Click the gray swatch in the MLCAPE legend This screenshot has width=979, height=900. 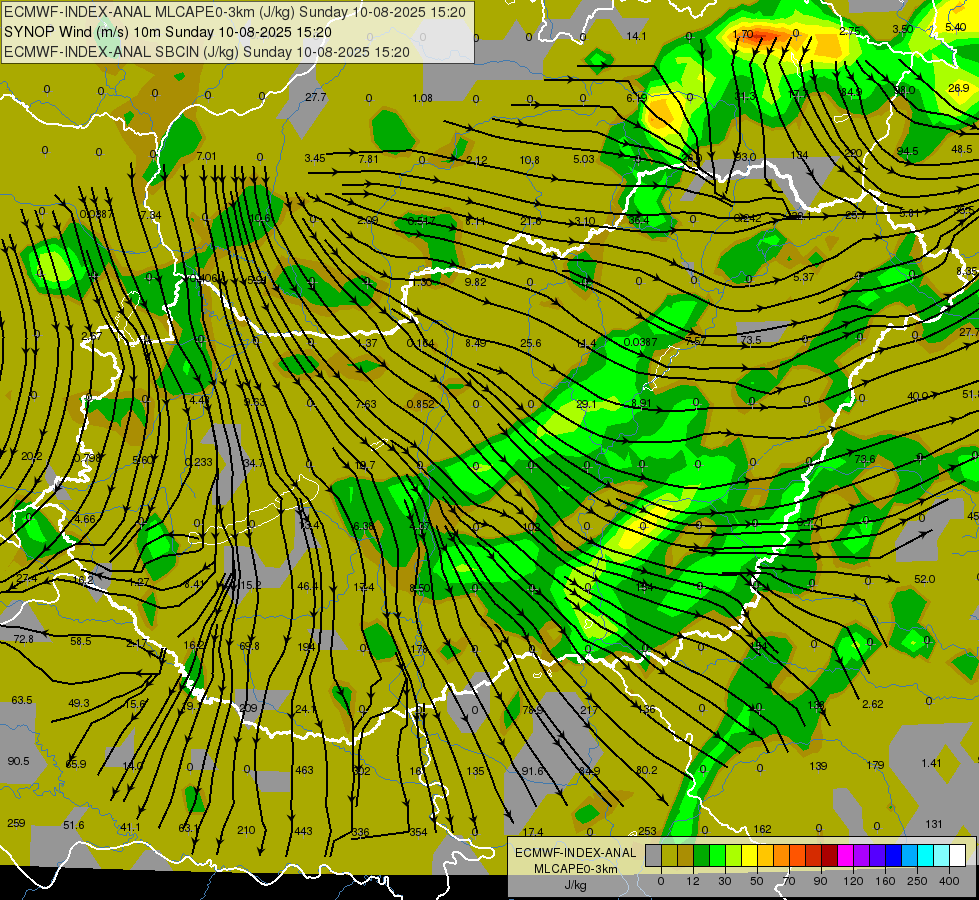(x=654, y=855)
